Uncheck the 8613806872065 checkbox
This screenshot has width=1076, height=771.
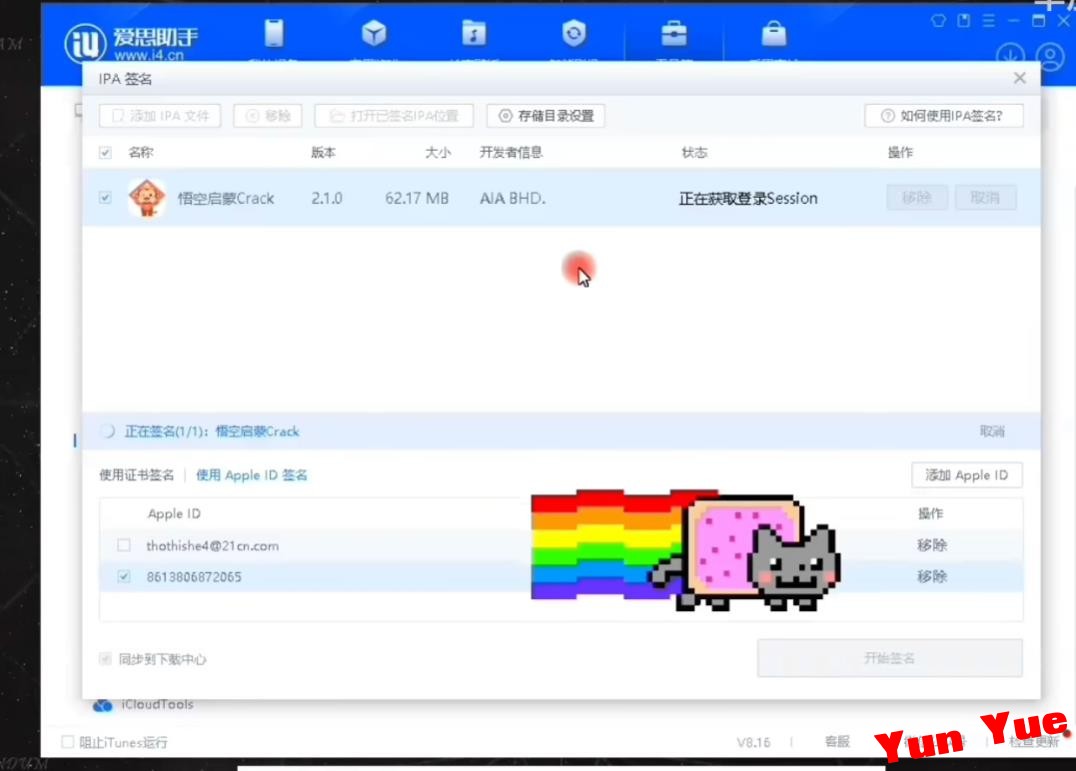point(124,576)
